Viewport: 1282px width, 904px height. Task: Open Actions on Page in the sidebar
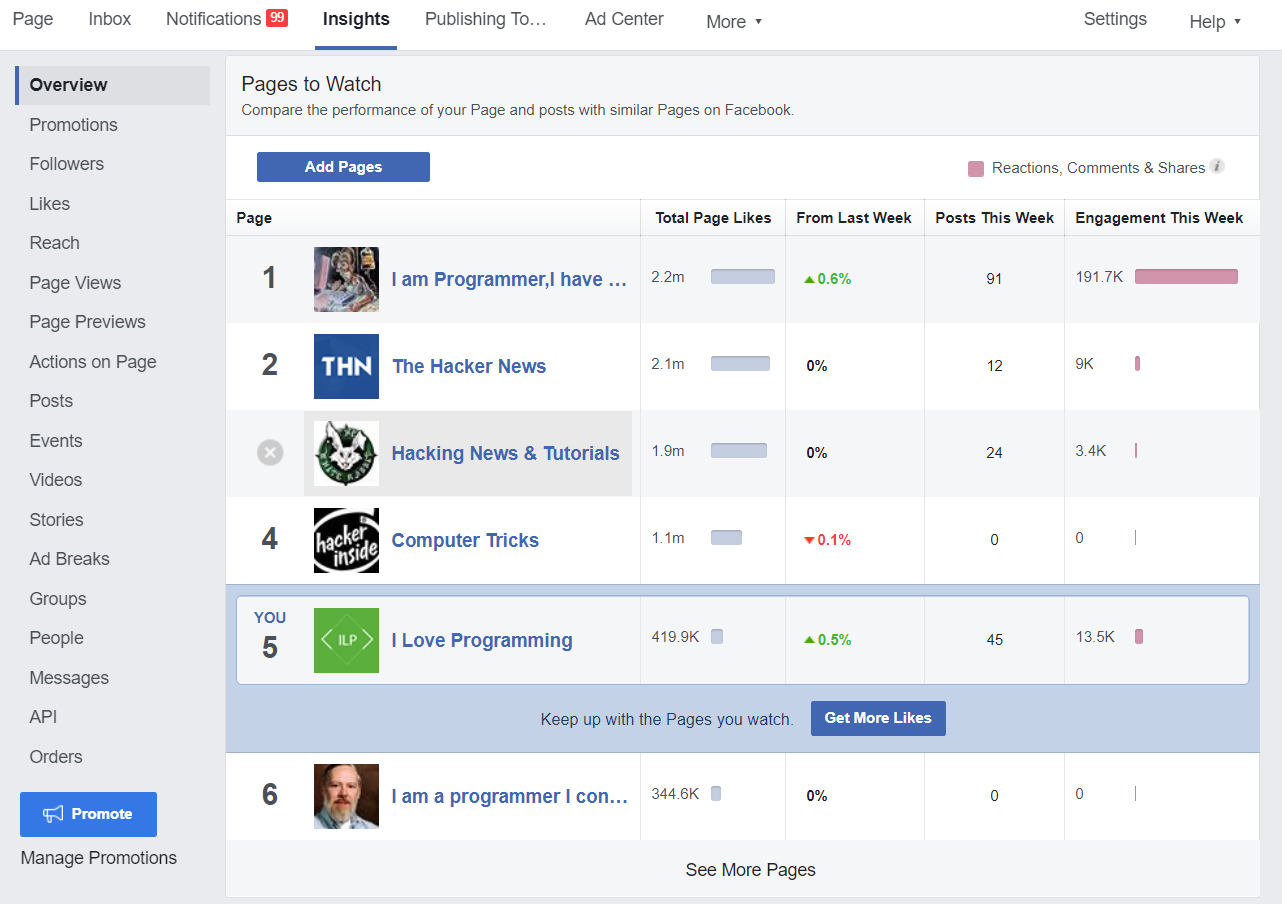93,362
